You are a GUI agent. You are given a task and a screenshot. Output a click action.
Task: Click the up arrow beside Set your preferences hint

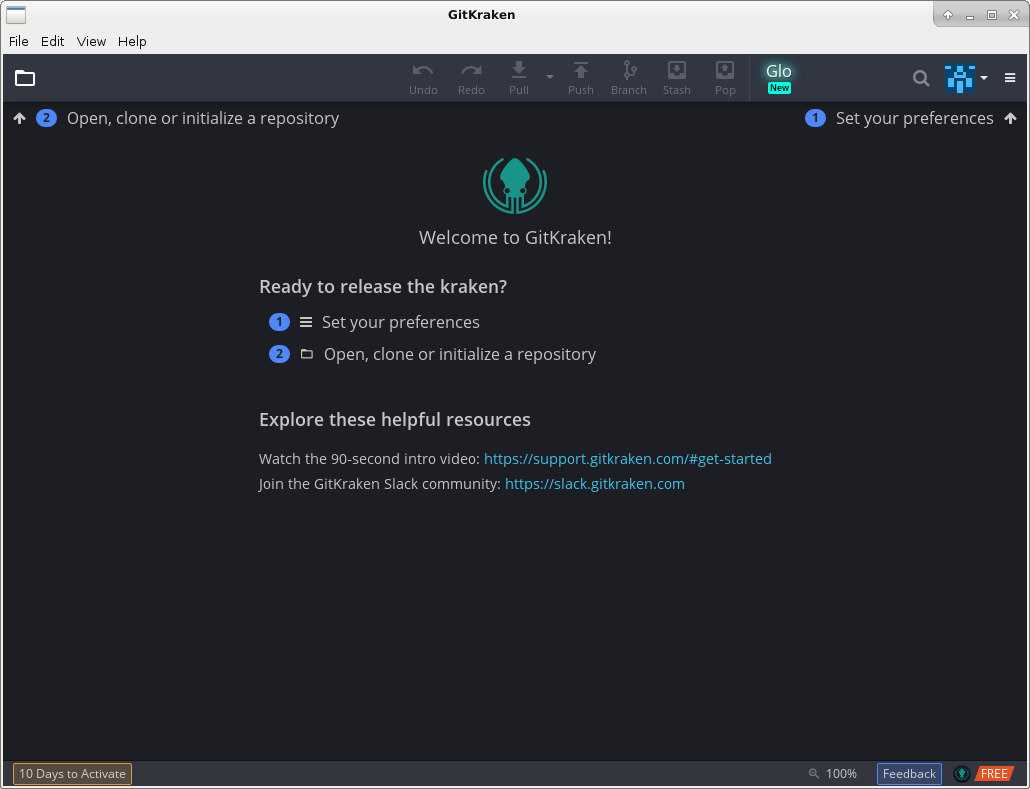tap(1010, 118)
